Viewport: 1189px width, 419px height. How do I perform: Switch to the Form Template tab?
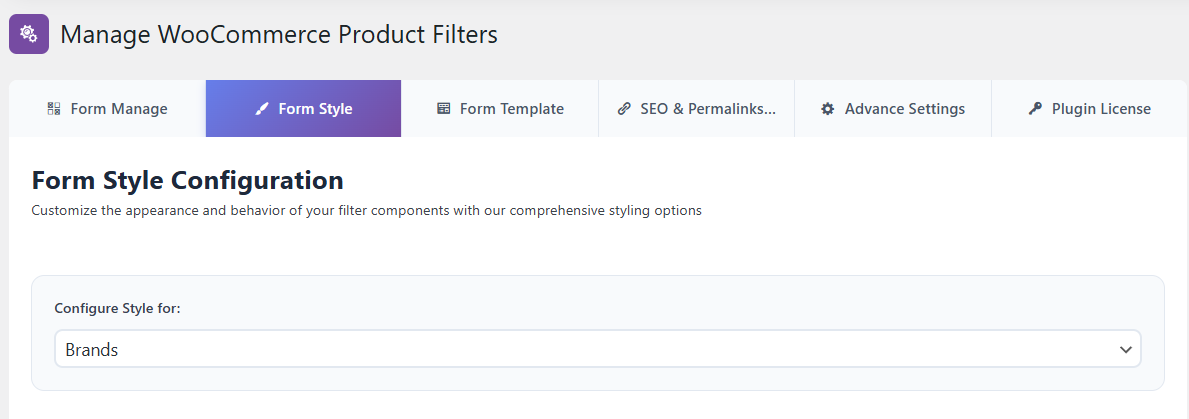500,108
